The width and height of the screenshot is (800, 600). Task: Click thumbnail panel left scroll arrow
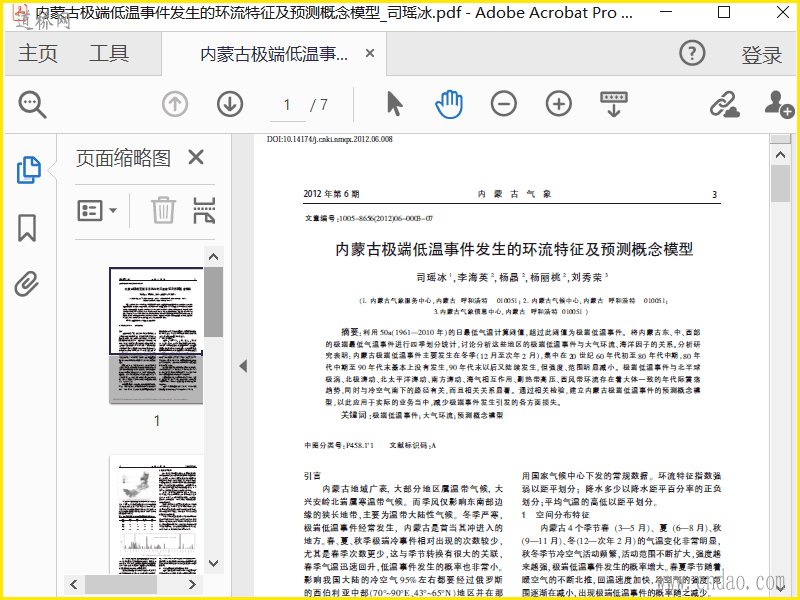click(74, 584)
